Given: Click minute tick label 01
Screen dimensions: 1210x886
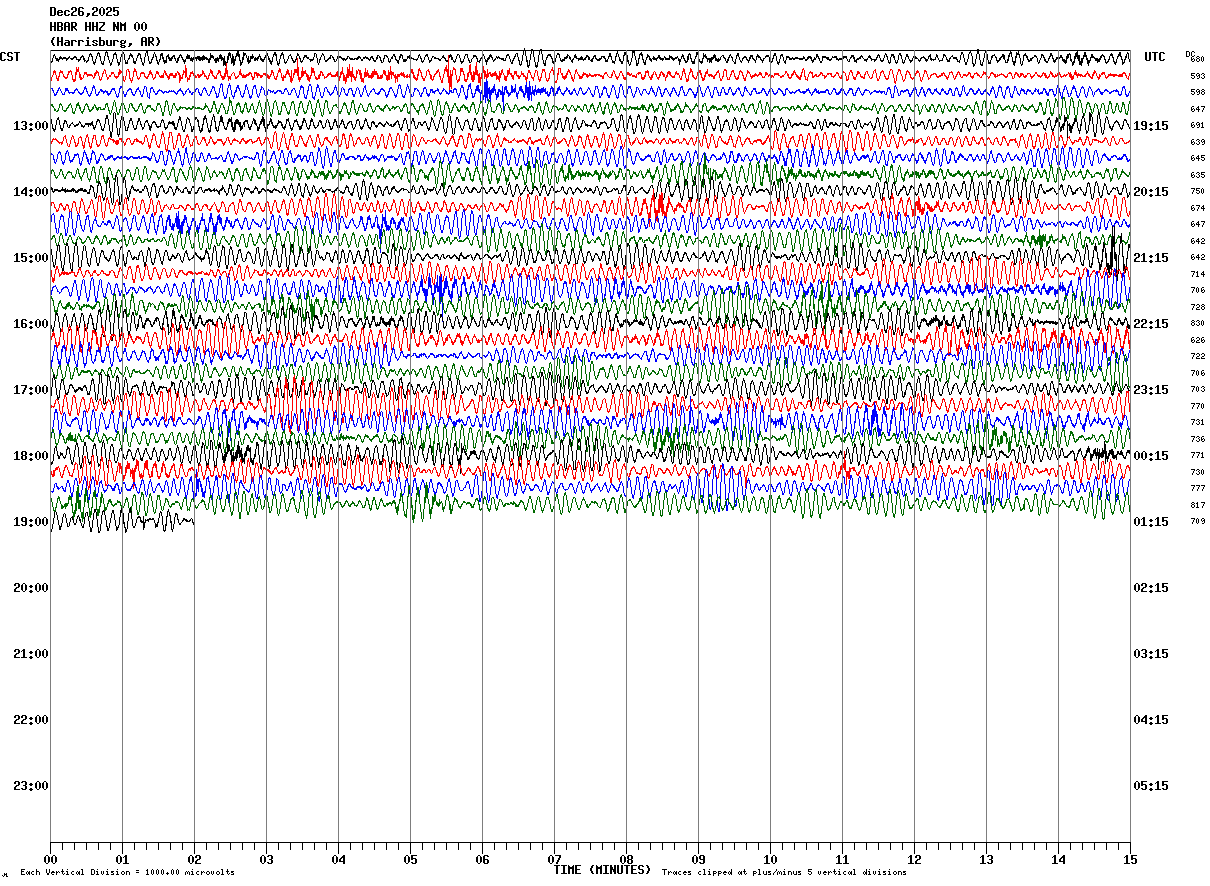Looking at the screenshot, I should 122,859.
